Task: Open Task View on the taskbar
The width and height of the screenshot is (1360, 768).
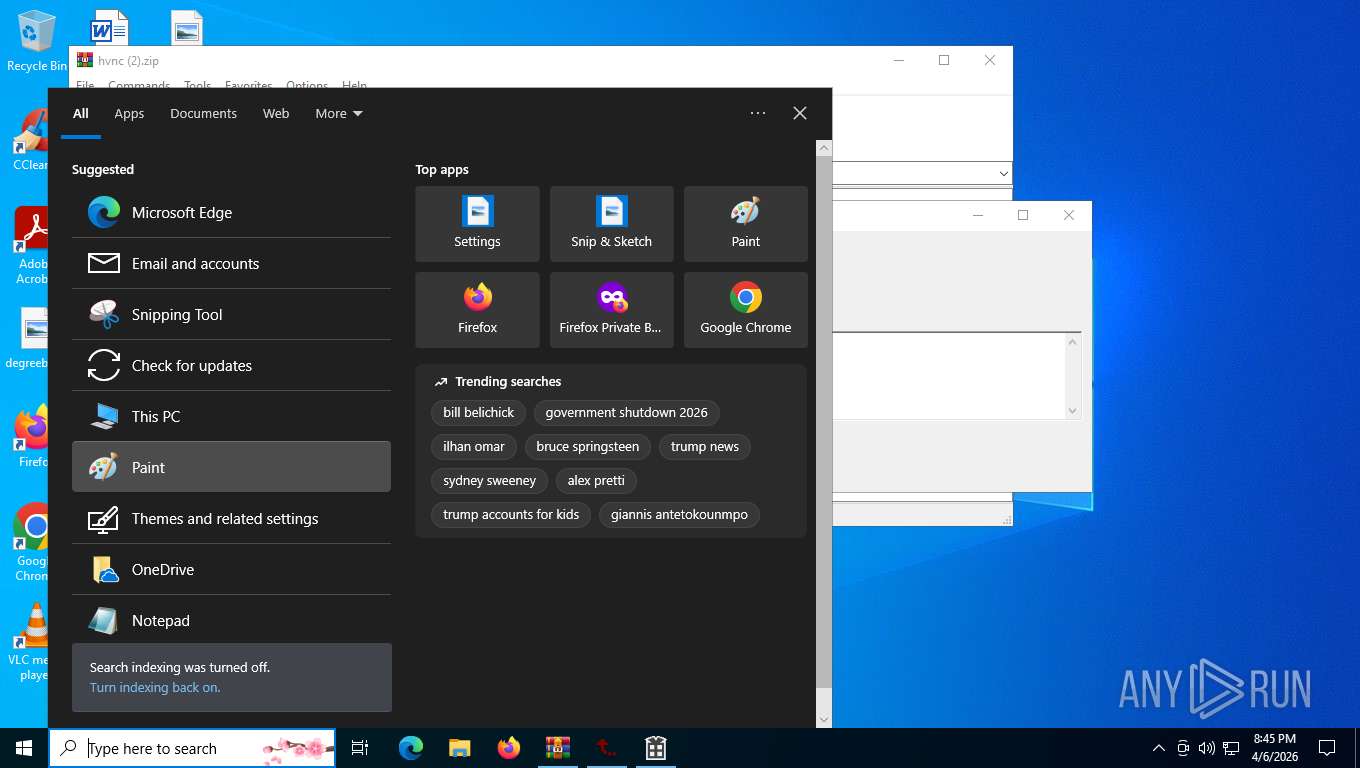Action: click(x=360, y=748)
